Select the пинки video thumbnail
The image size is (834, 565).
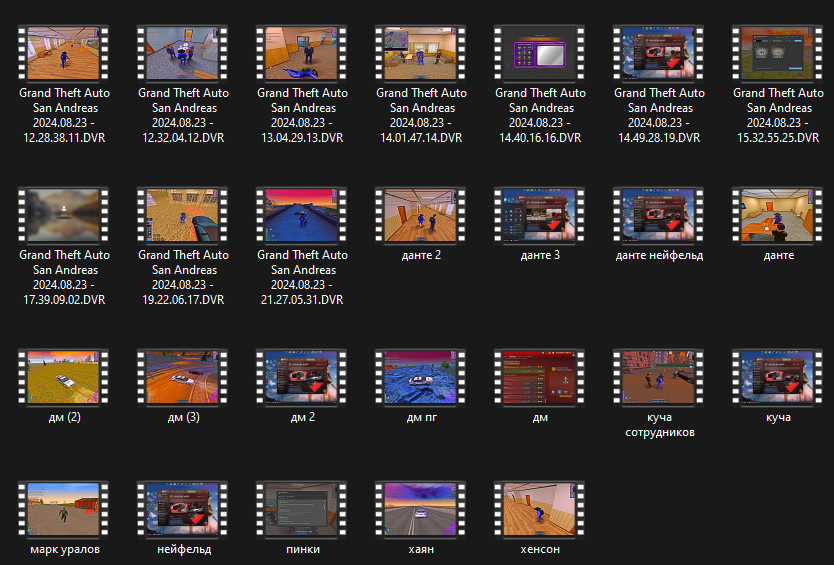point(302,510)
